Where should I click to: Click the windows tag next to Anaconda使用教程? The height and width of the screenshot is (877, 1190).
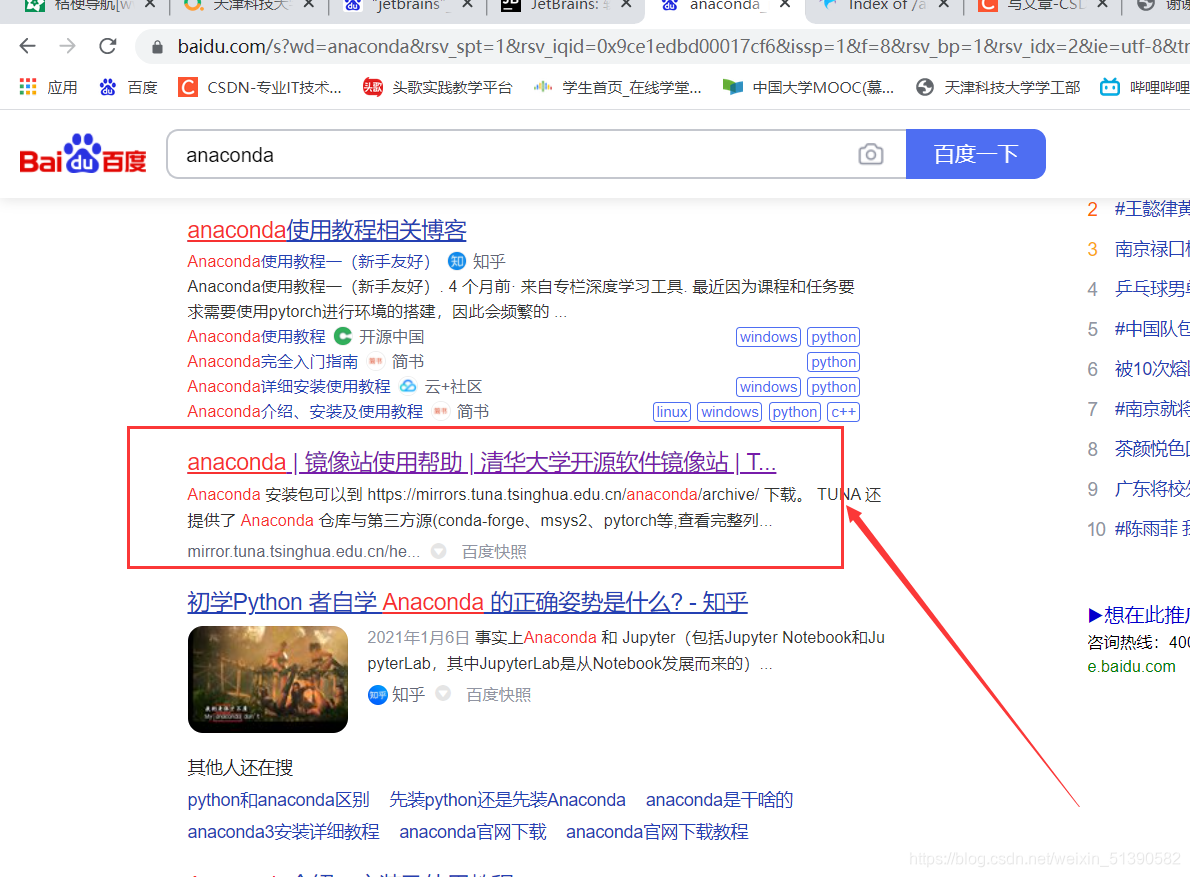coord(768,336)
